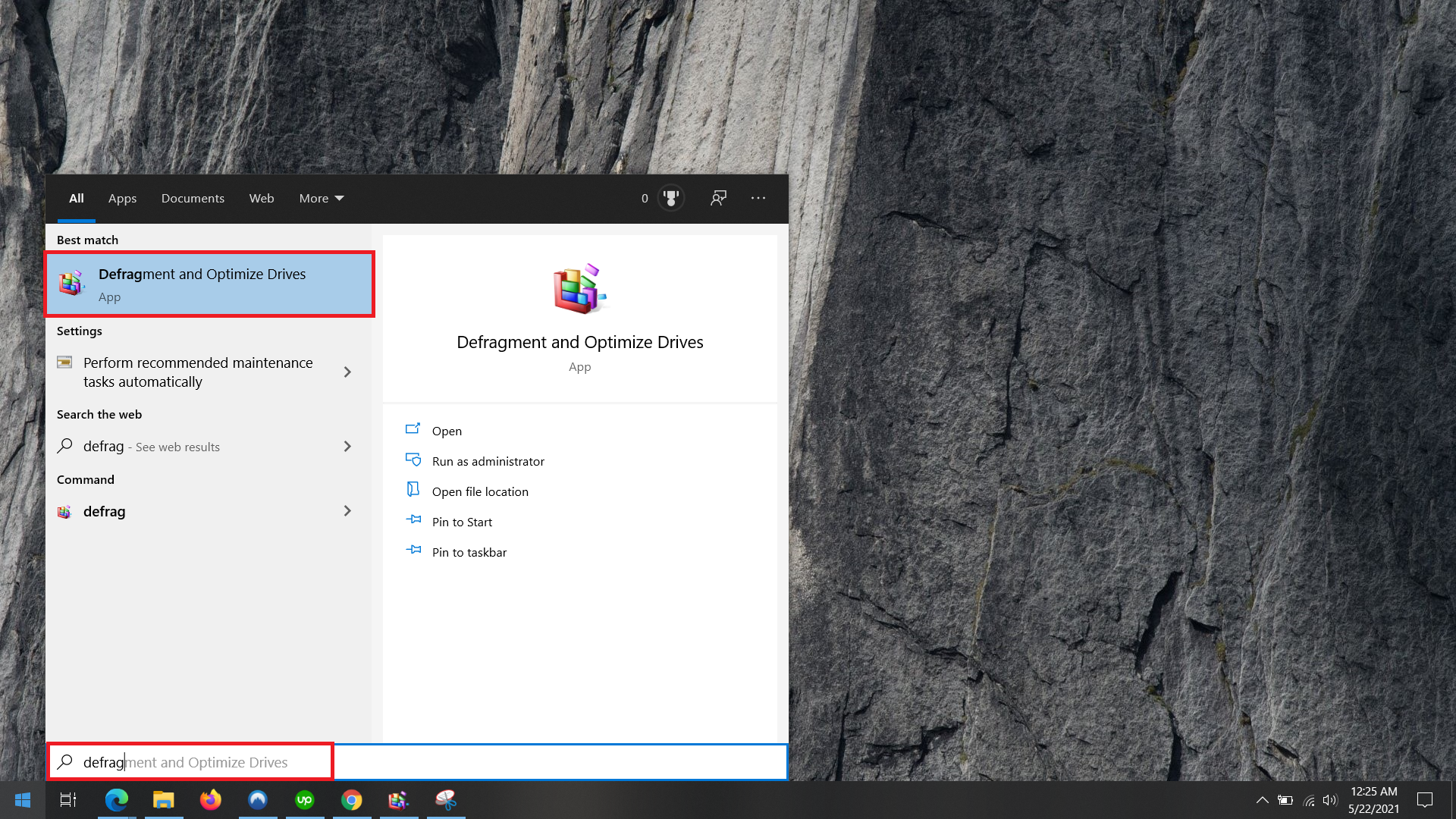
Task: Click the speaker icon in system tray
Action: tap(1331, 800)
